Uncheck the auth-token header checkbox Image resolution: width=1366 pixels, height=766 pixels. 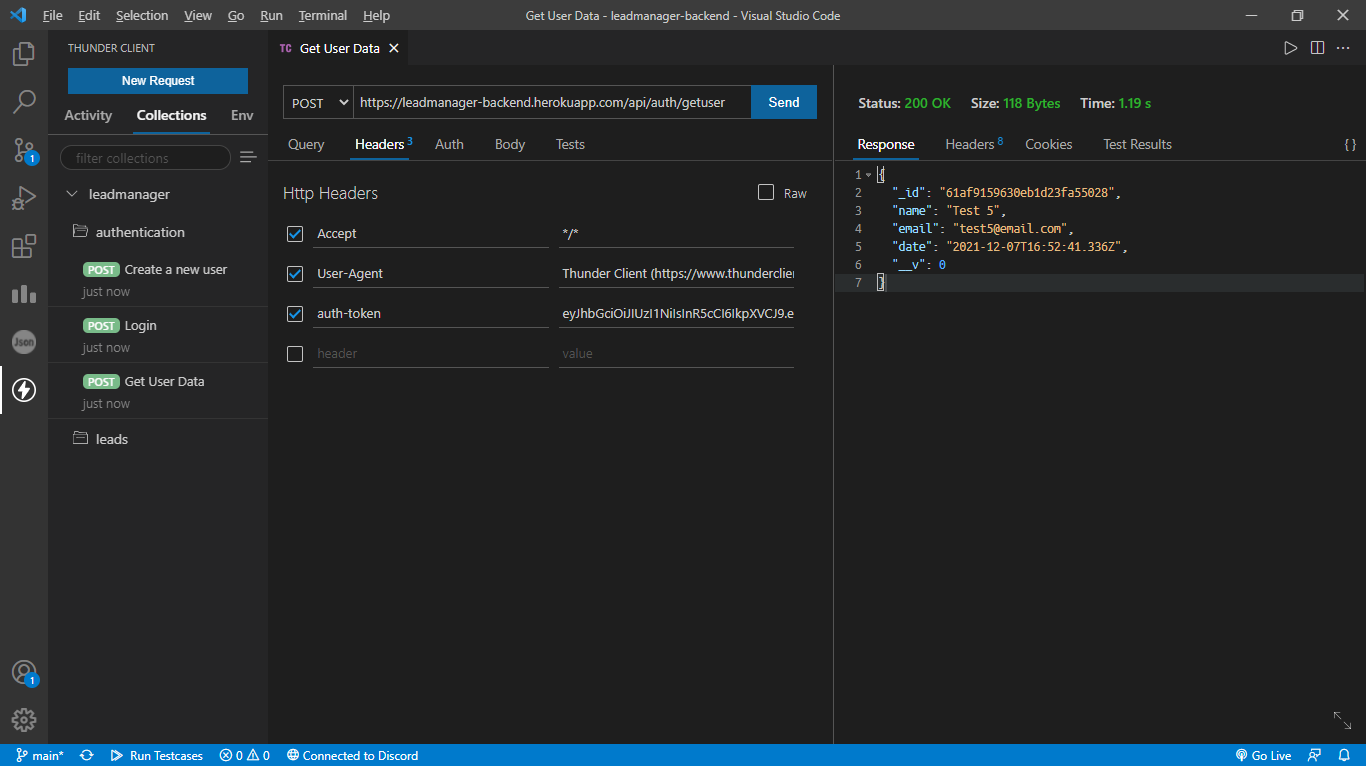(295, 314)
